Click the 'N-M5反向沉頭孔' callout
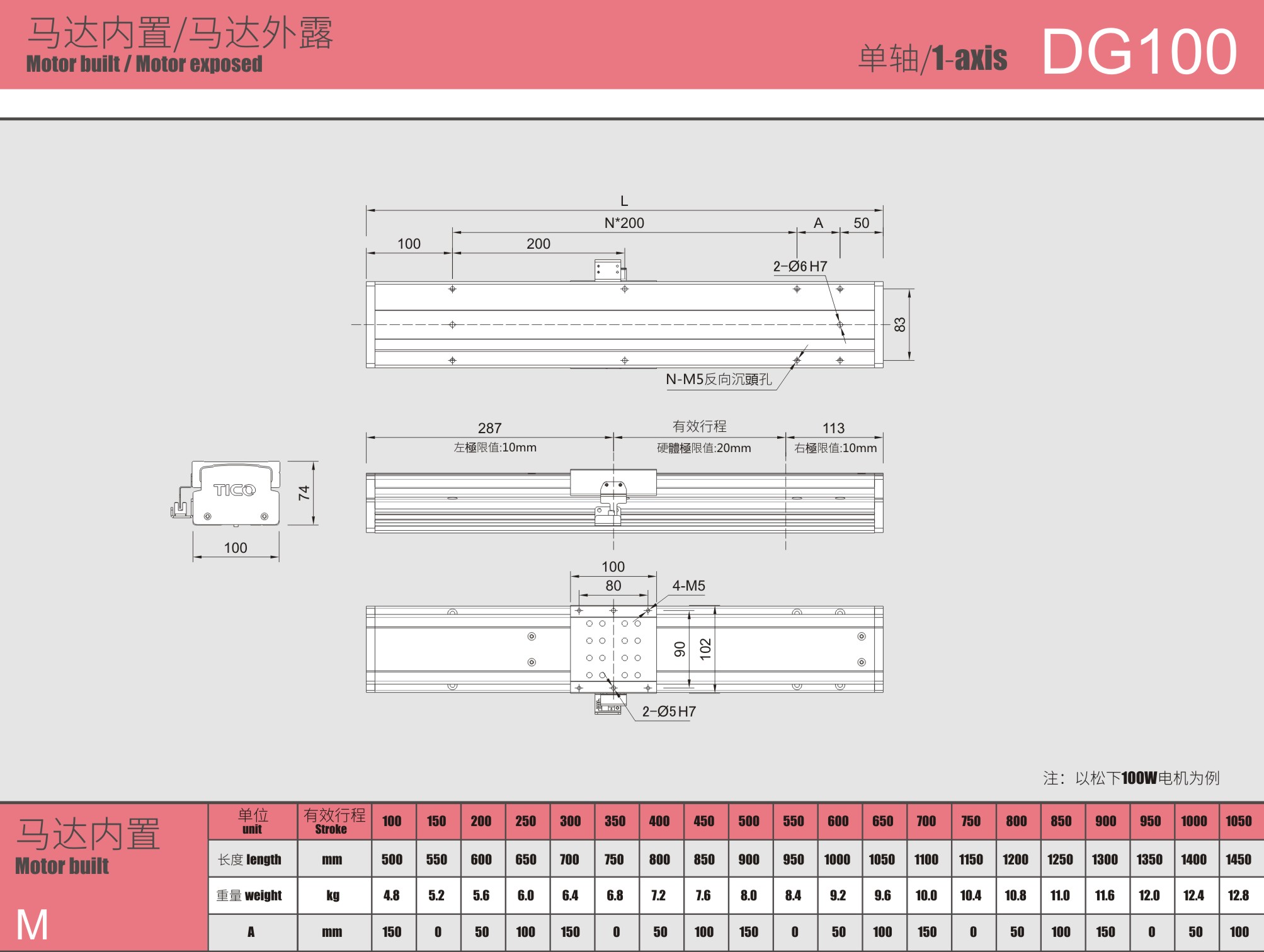1264x952 pixels. click(x=719, y=379)
